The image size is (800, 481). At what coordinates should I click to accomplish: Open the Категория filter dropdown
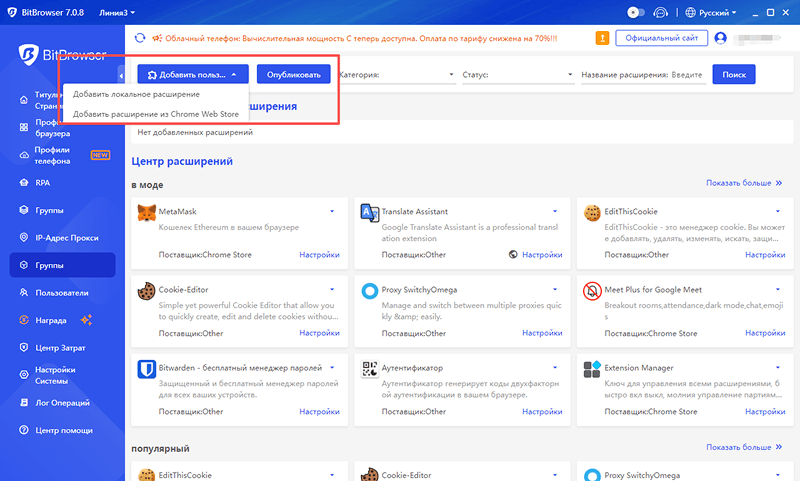pos(395,75)
